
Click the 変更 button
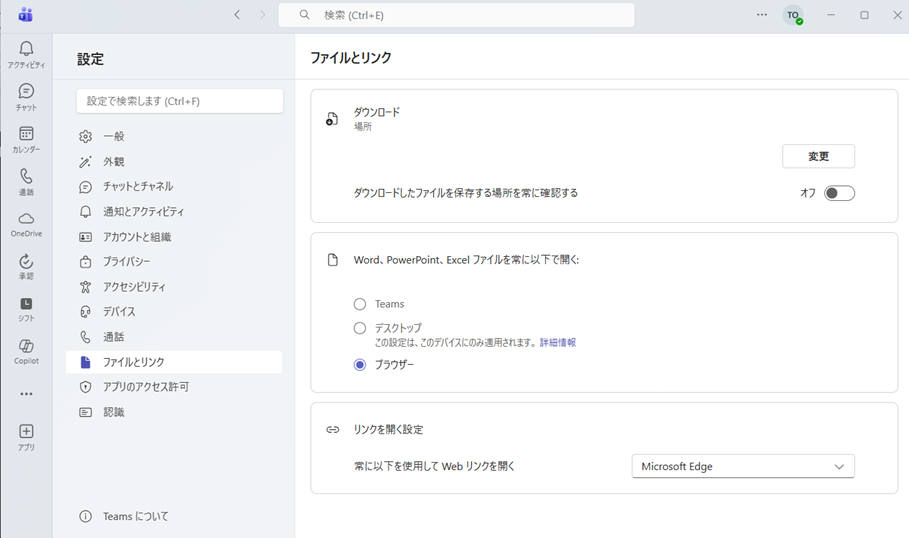(818, 157)
